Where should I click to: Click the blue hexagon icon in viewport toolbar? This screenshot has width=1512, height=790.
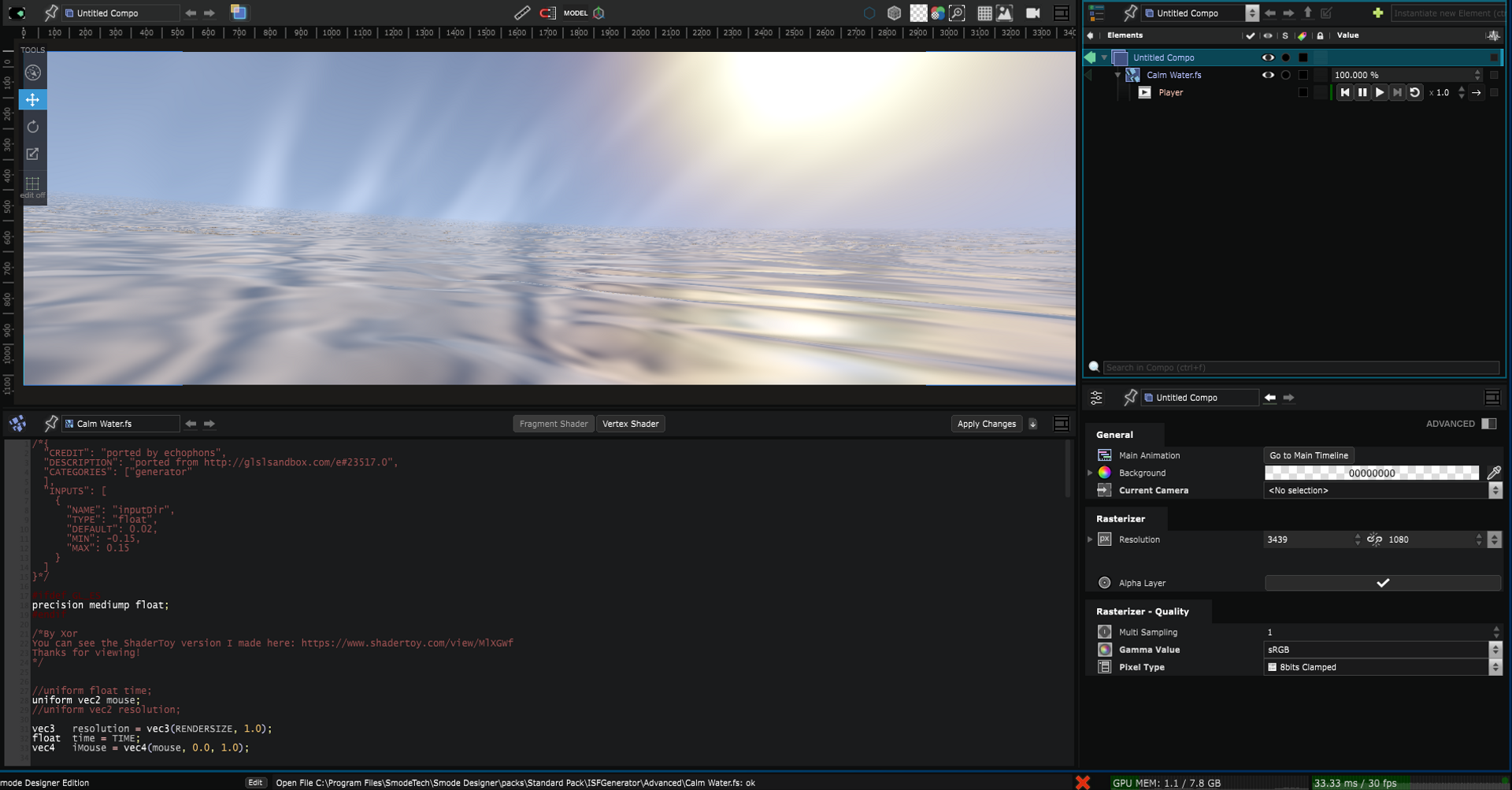(869, 13)
